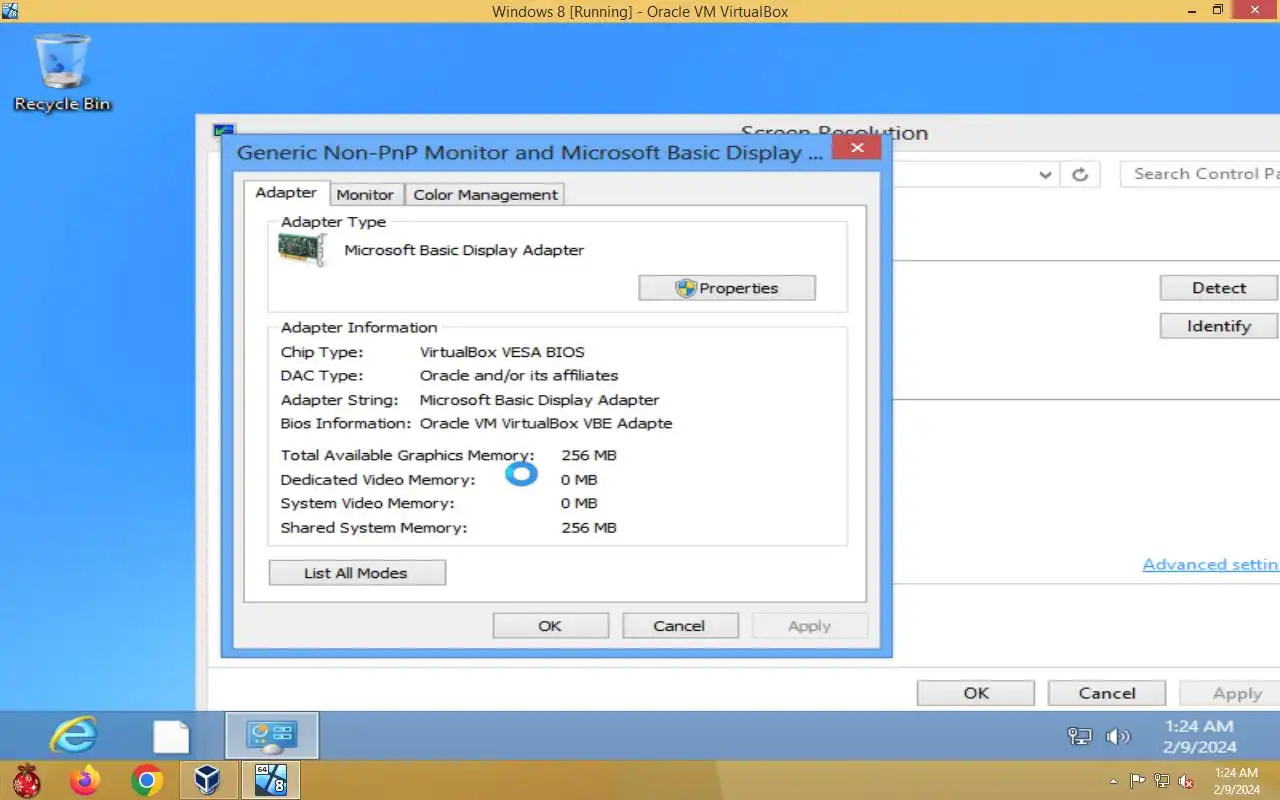The width and height of the screenshot is (1280, 800).
Task: Click the guest volume speaker tray icon
Action: [1117, 737]
